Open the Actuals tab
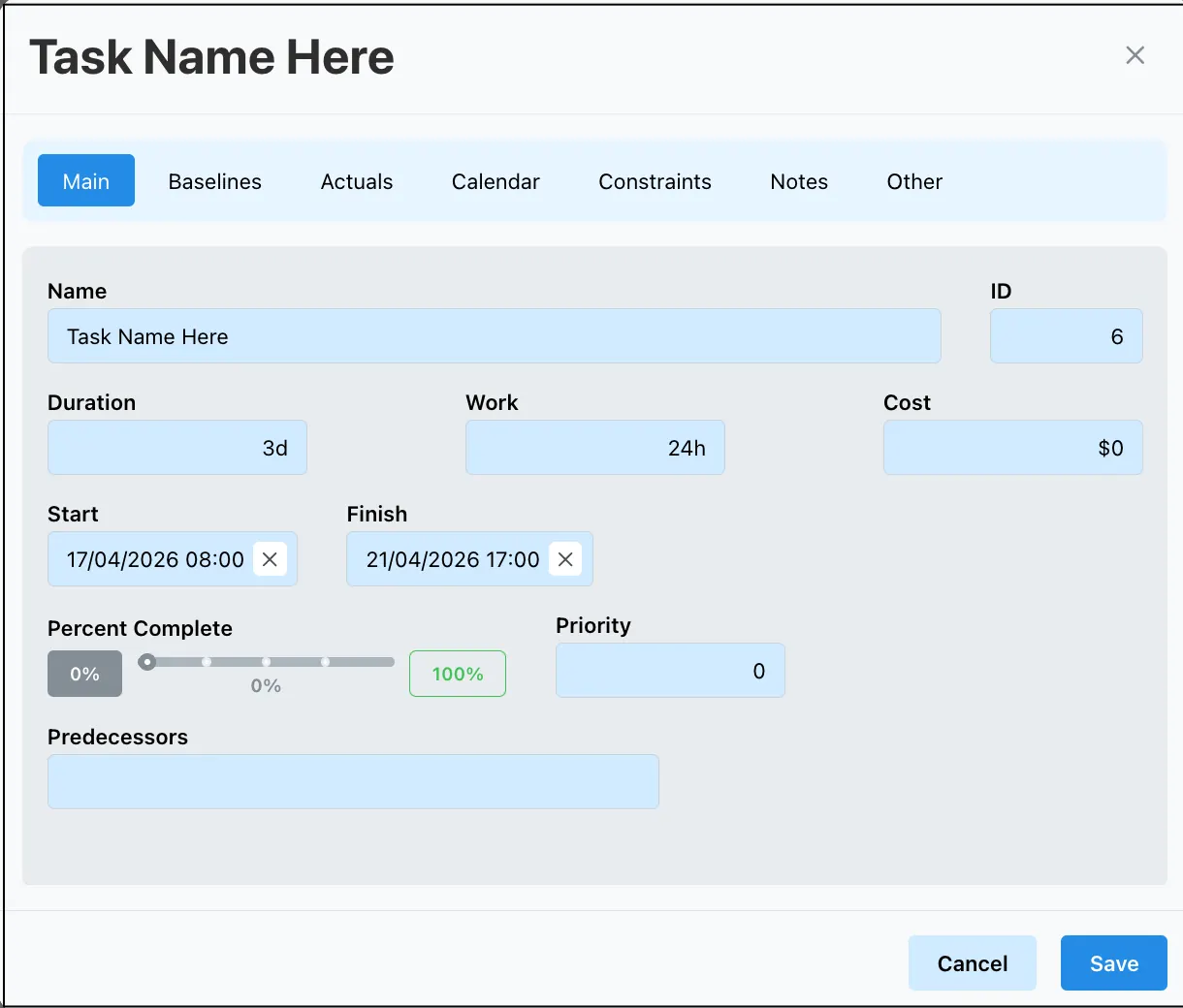 click(x=357, y=181)
